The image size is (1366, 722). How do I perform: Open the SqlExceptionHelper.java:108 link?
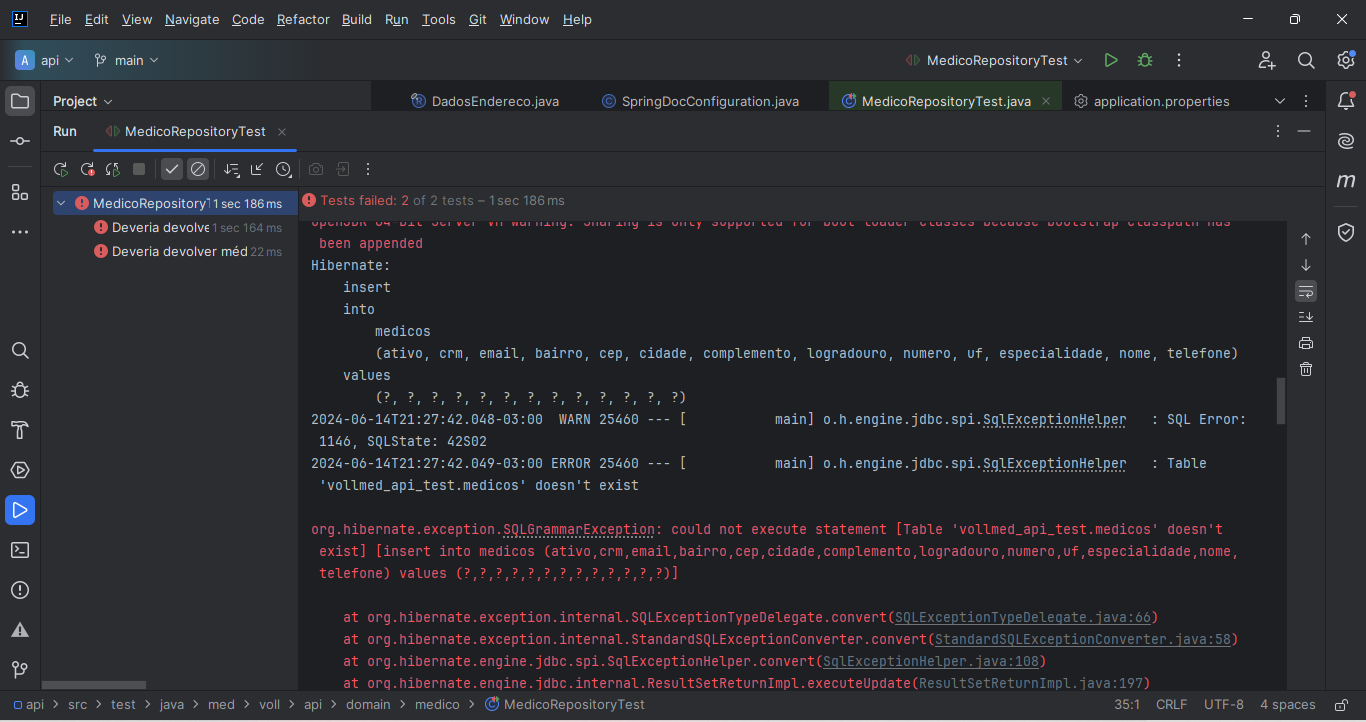pos(931,661)
